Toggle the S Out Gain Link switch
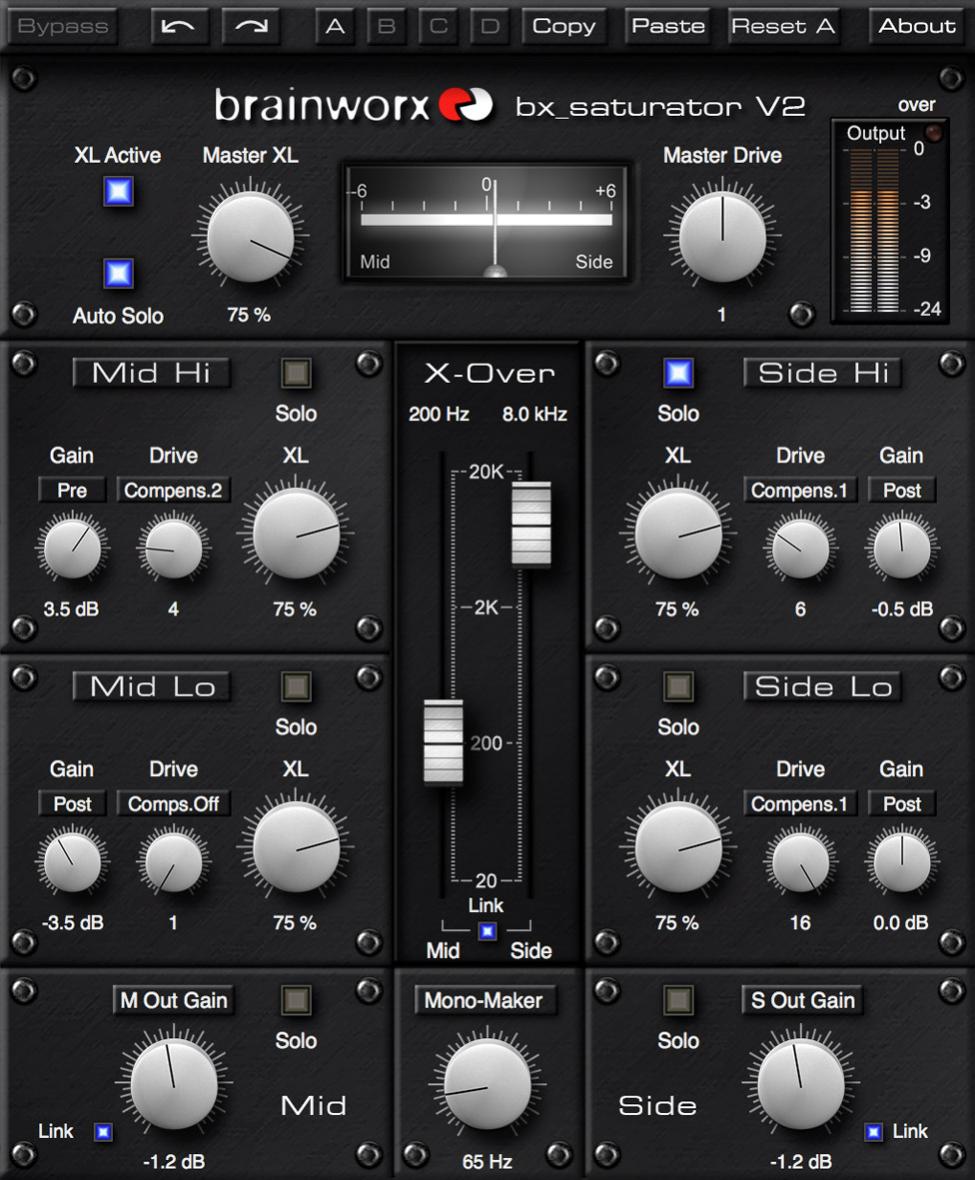975x1180 pixels. [873, 1132]
